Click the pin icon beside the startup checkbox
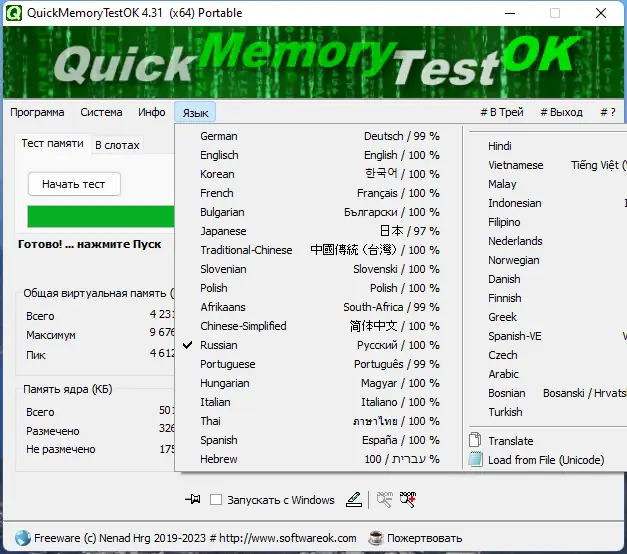Screen dimensions: 627x554 point(193,499)
